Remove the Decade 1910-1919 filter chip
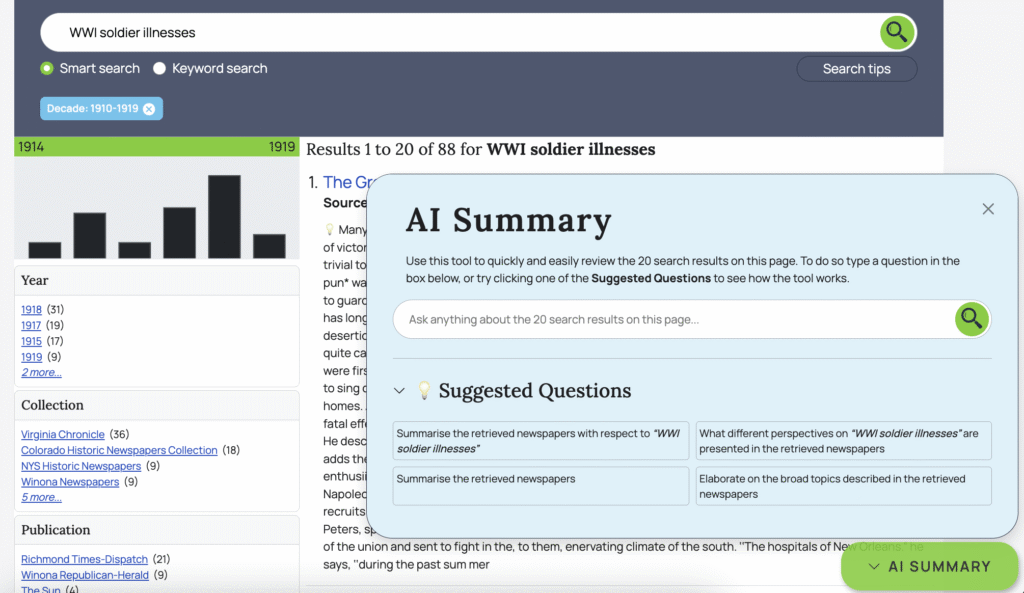 click(x=149, y=109)
